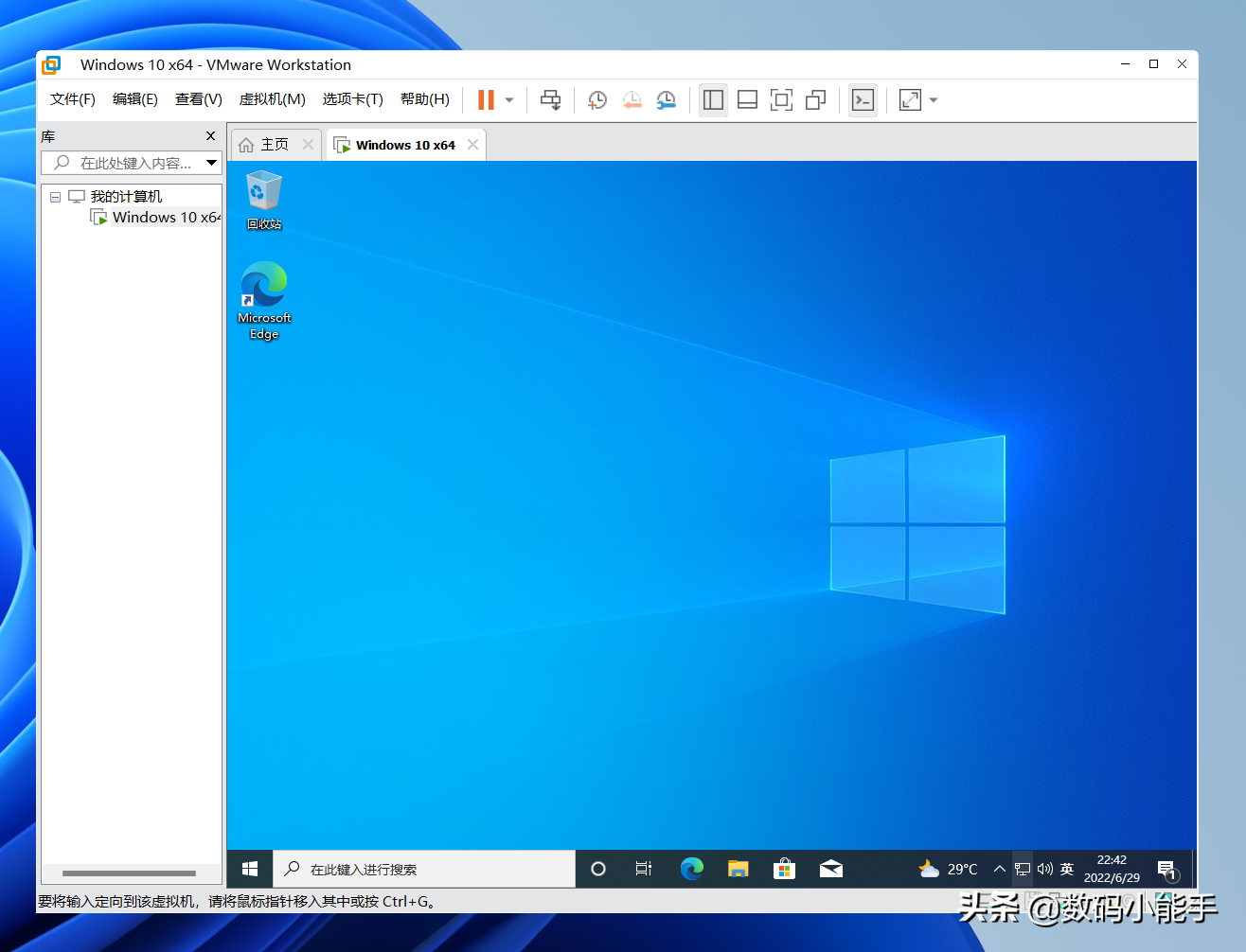Open File Explorer on guest taskbar

coord(738,869)
